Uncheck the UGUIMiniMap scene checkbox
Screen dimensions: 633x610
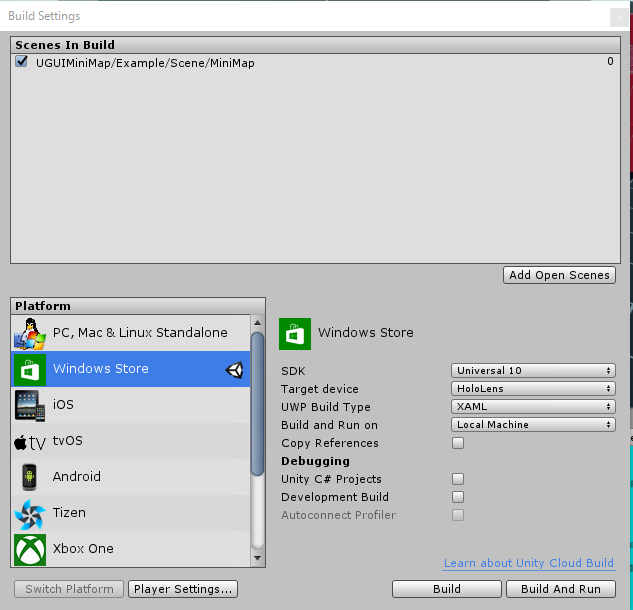(x=21, y=62)
